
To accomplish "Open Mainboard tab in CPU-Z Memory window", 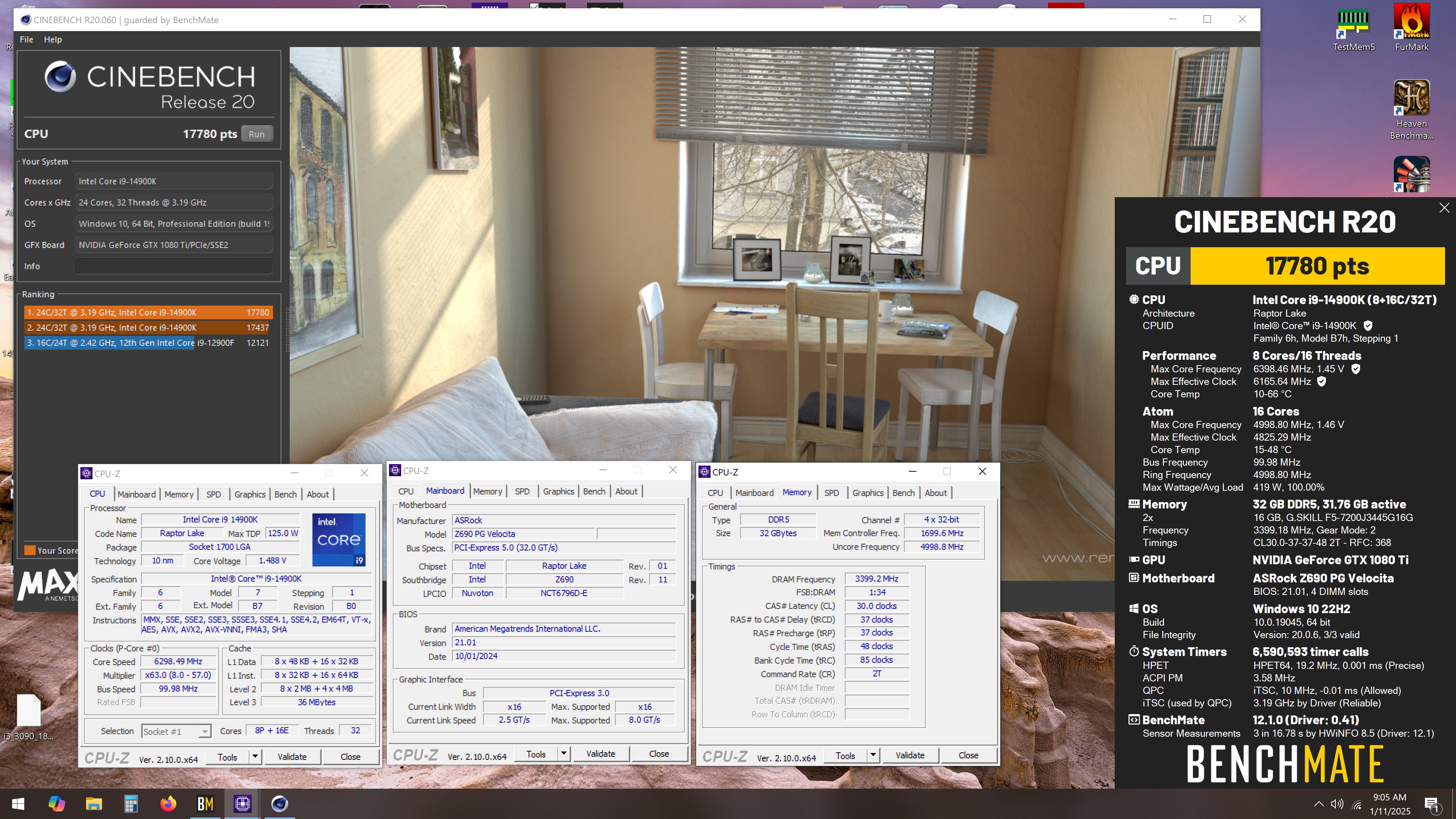I will coord(754,493).
